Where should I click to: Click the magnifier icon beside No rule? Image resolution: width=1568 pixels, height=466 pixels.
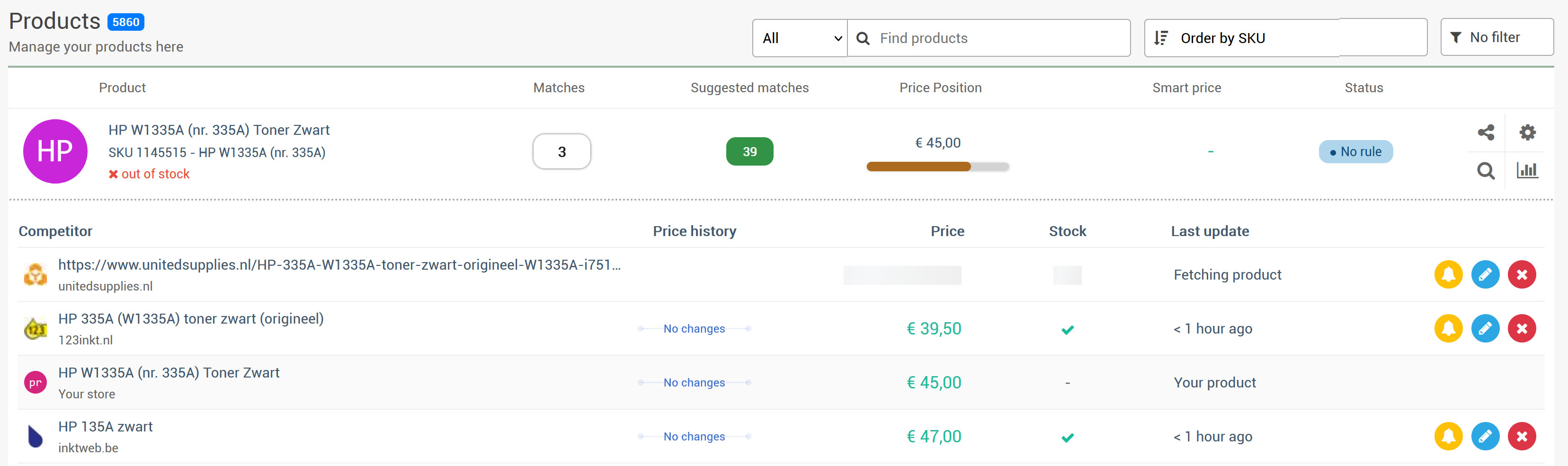[x=1486, y=171]
